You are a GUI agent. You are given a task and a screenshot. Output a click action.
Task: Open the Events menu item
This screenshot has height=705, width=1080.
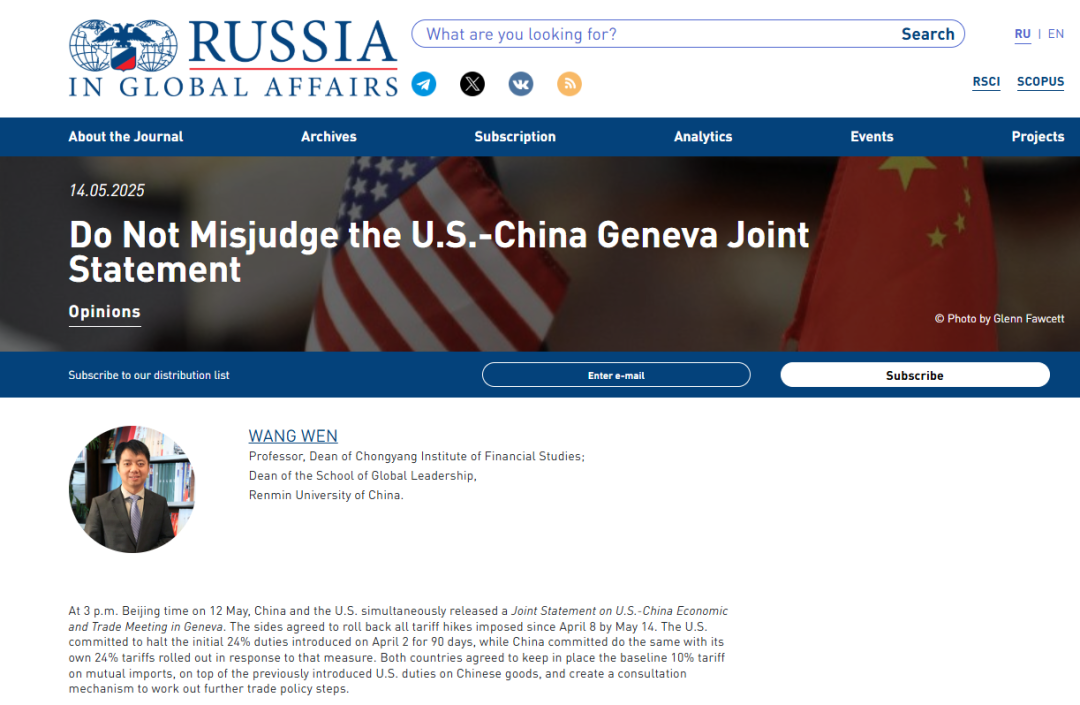(872, 137)
